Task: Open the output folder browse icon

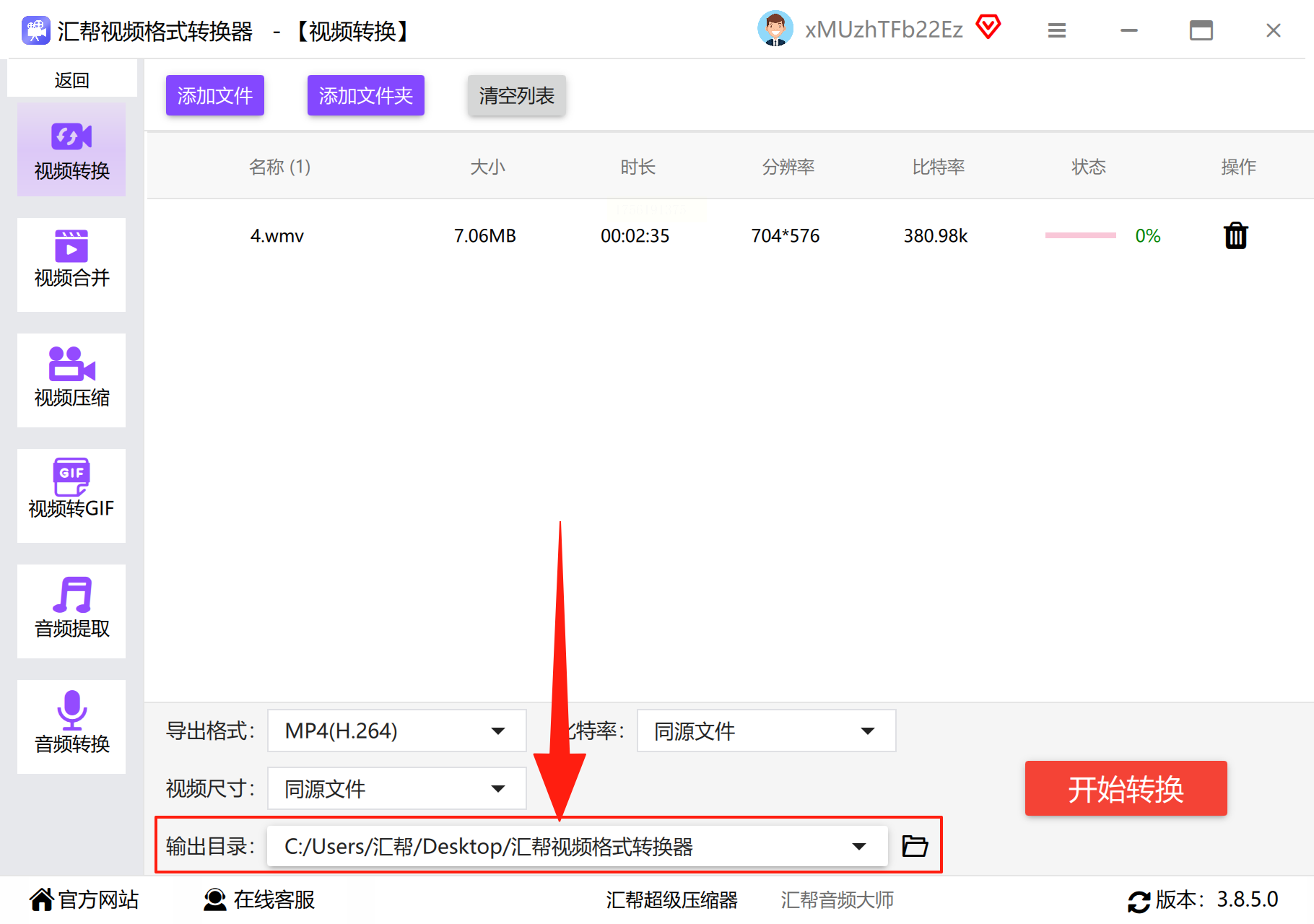Action: [915, 845]
